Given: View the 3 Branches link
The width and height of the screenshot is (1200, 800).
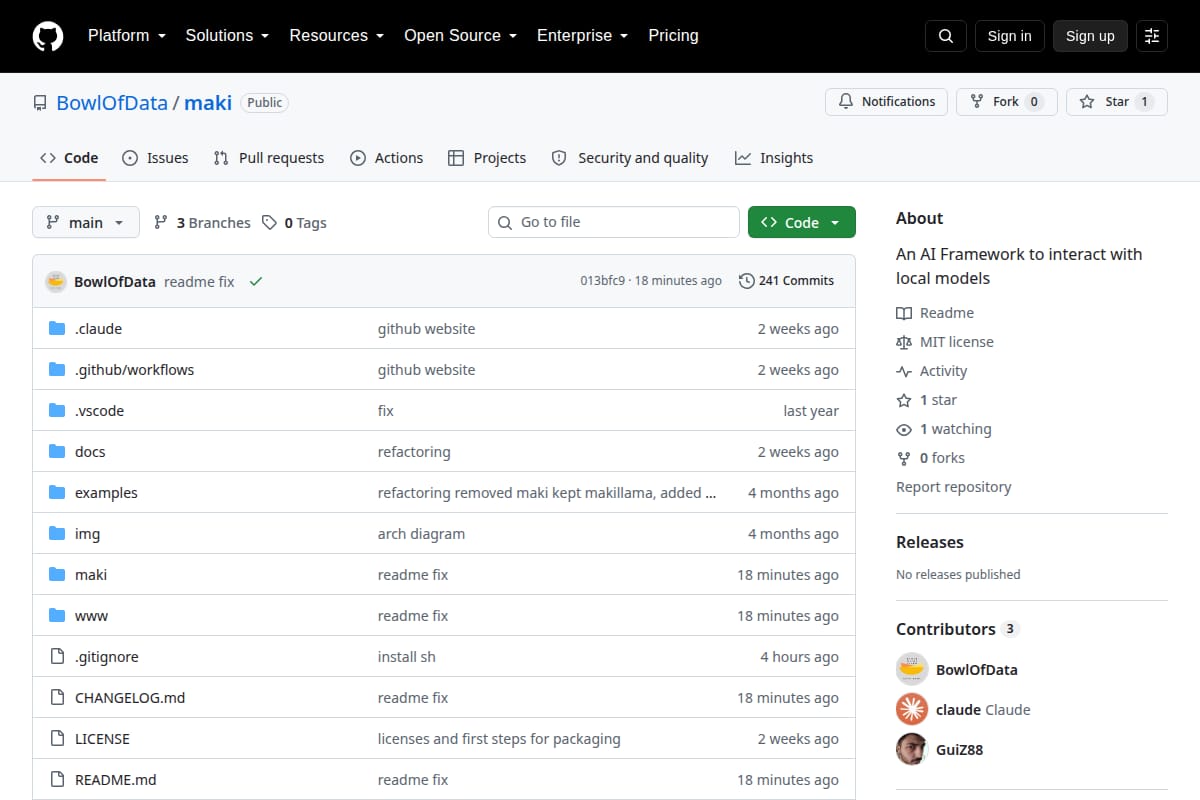Looking at the screenshot, I should click(x=202, y=223).
